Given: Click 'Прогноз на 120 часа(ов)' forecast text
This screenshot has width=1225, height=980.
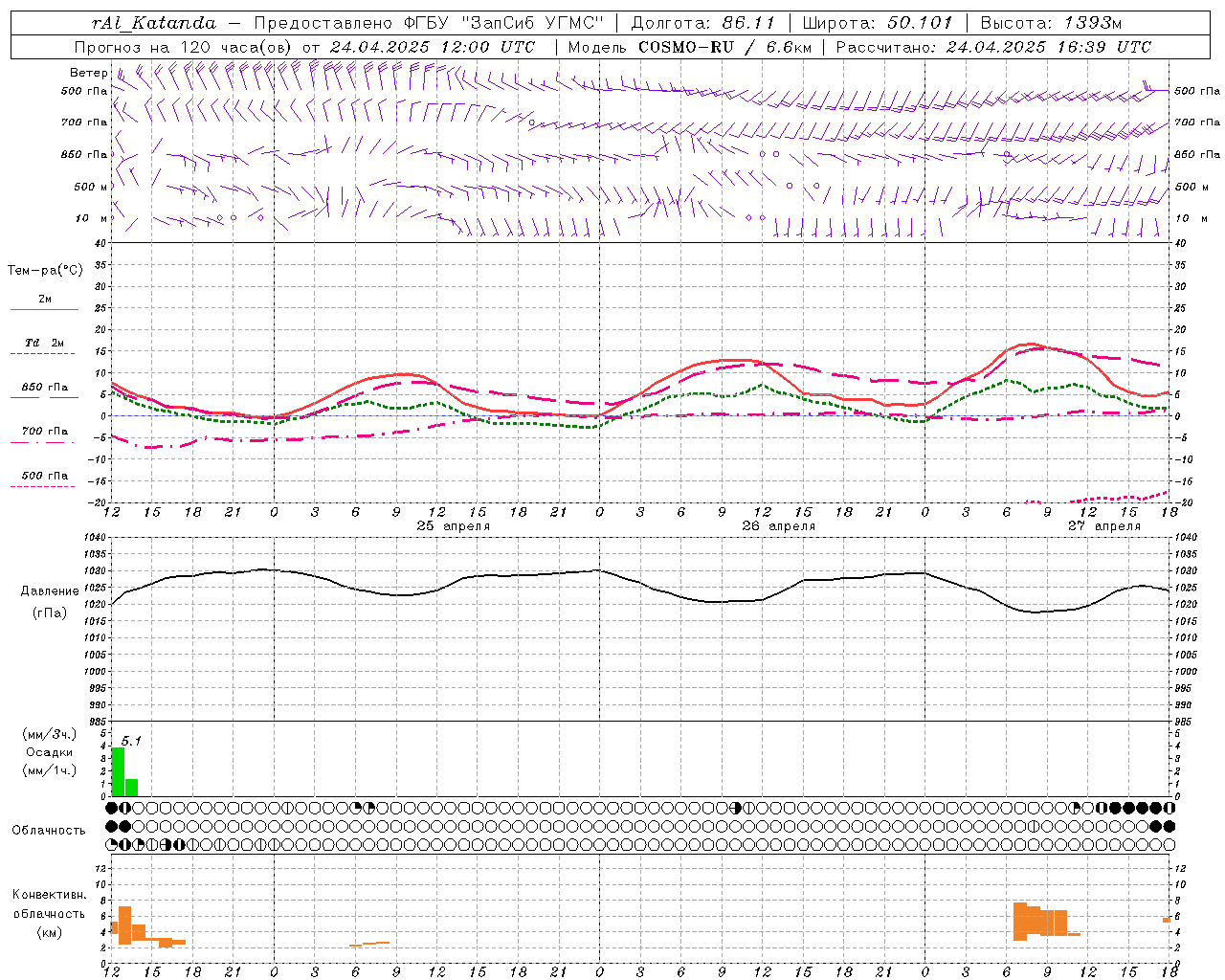Looking at the screenshot, I should 184,47.
